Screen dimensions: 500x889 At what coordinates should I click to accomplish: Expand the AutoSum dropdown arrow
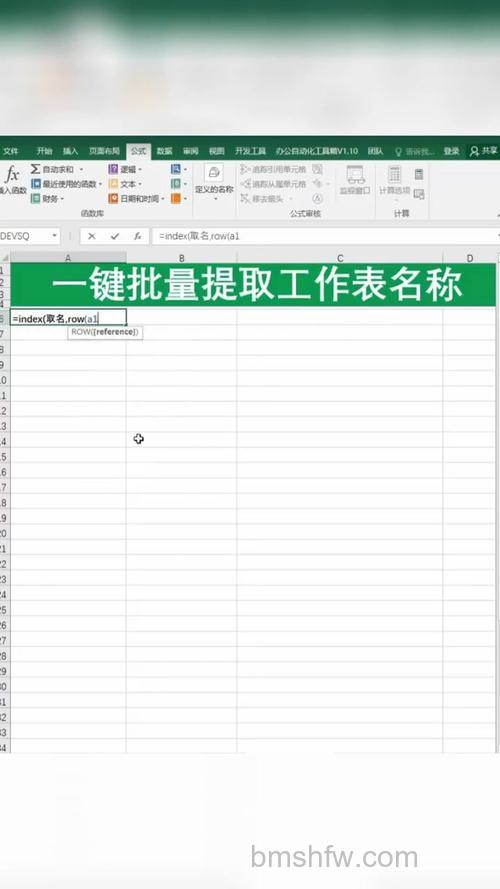click(81, 170)
